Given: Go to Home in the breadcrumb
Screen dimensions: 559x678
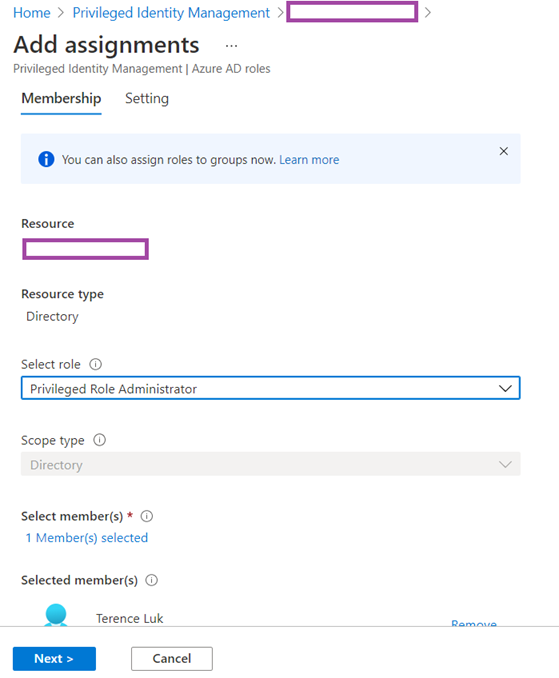Looking at the screenshot, I should point(32,13).
